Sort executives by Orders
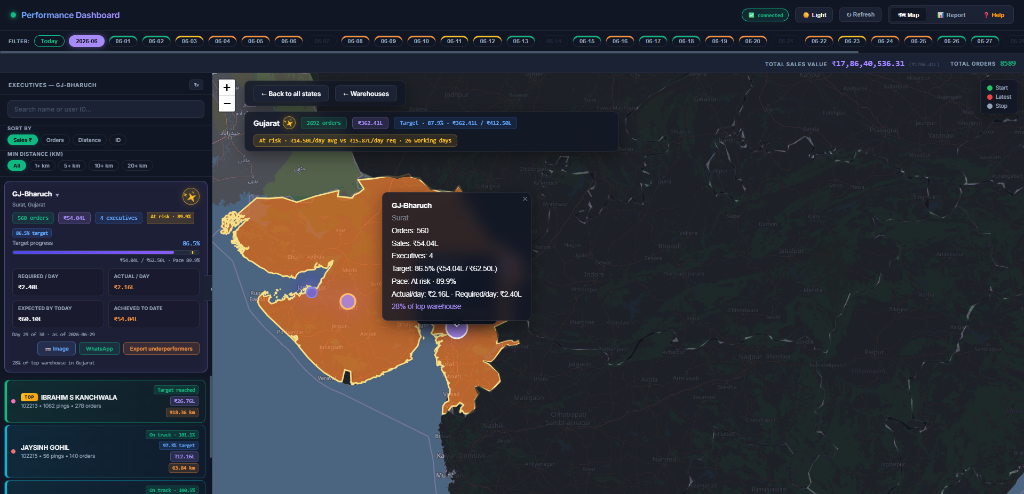Image resolution: width=1024 pixels, height=494 pixels. point(55,140)
